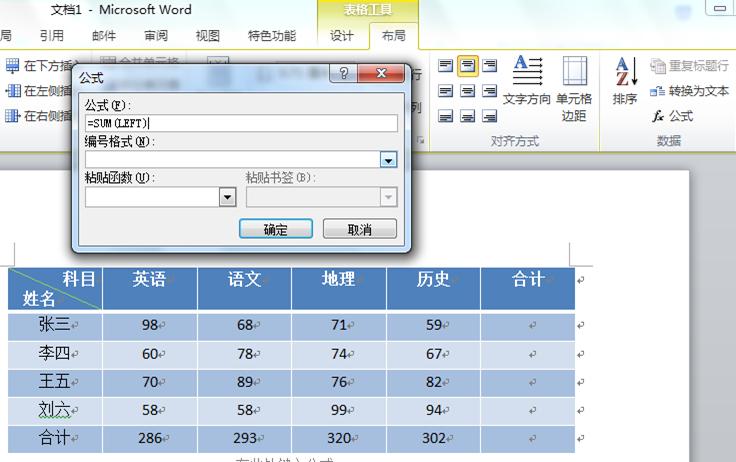Switch to the 邮件 ribbon tab
The height and width of the screenshot is (462, 736).
click(x=104, y=36)
